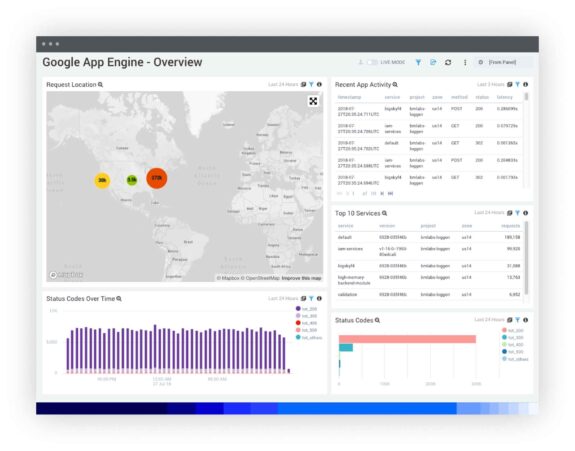Image resolution: width=575 pixels, height=451 pixels.
Task: Open search for the Status Codes panel
Action: click(377, 320)
